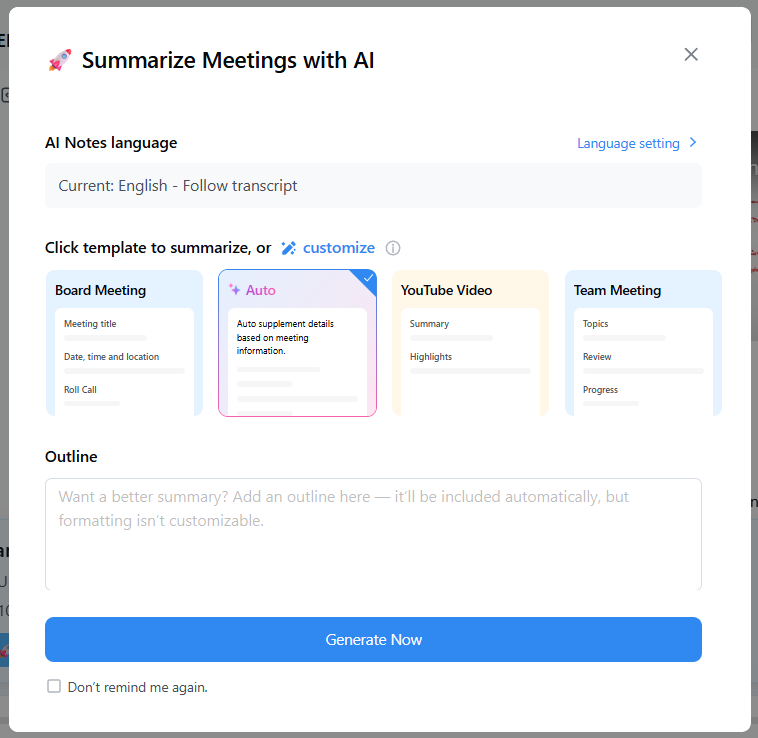
Task: Click Highlights in YouTube Video preview
Action: [x=431, y=357]
